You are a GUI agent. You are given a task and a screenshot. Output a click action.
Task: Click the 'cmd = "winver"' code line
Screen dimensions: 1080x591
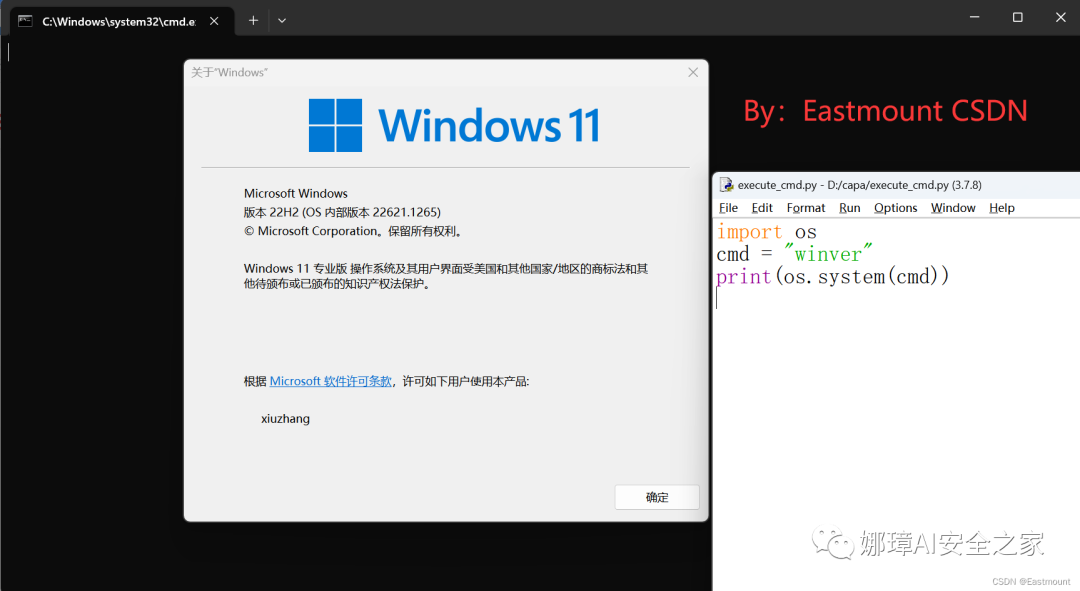(x=794, y=254)
